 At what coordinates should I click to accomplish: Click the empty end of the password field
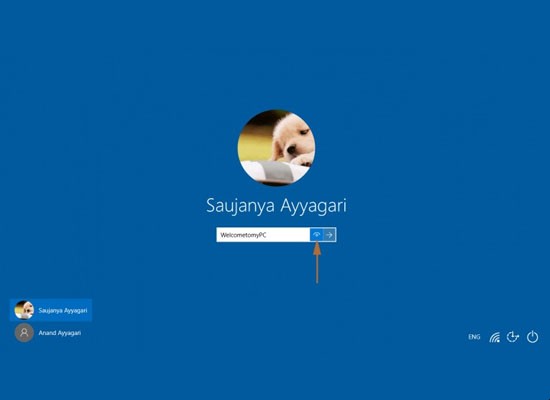pyautogui.click(x=288, y=235)
